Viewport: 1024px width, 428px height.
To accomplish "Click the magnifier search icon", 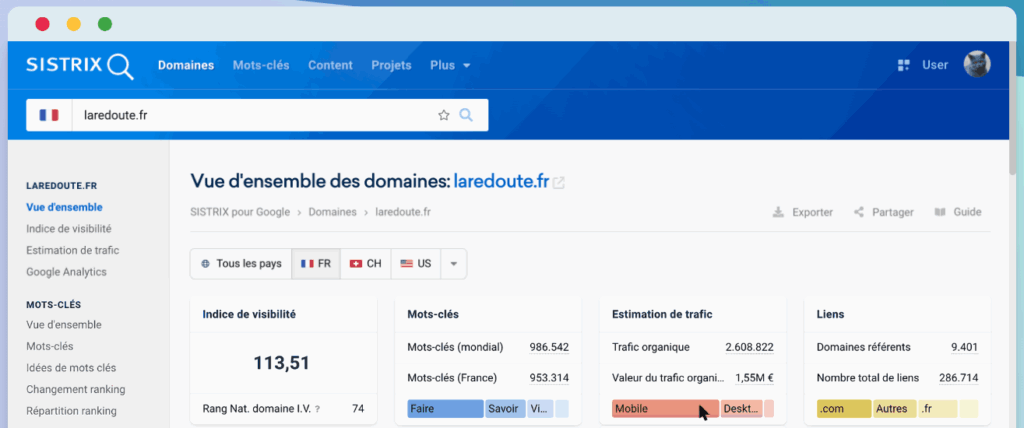I will [466, 115].
